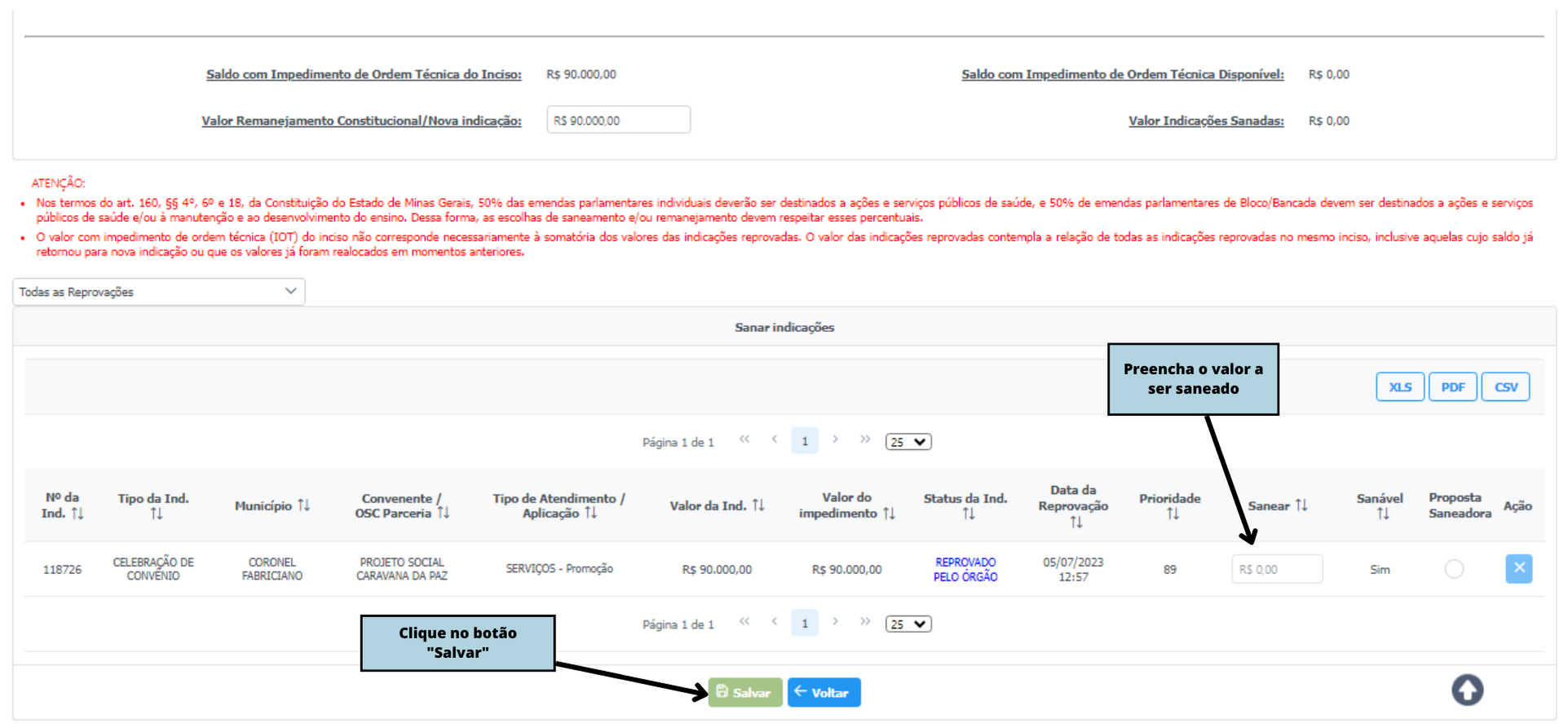Image resolution: width=1568 pixels, height=728 pixels.
Task: Open bottom page size dropdown showing 25
Action: 908,624
